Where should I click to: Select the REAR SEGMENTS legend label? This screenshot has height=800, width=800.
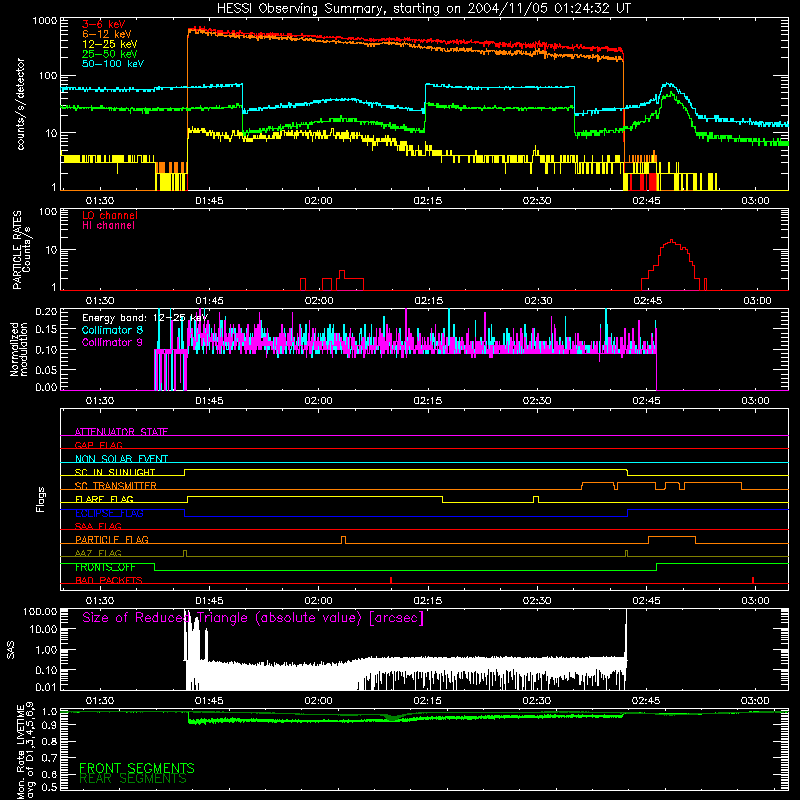[133, 779]
